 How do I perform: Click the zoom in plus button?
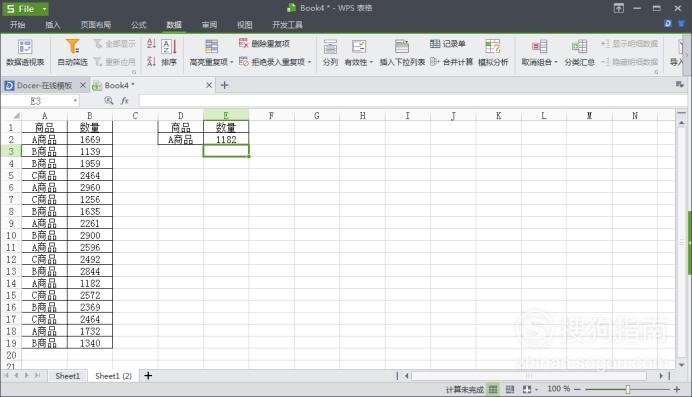tap(677, 389)
